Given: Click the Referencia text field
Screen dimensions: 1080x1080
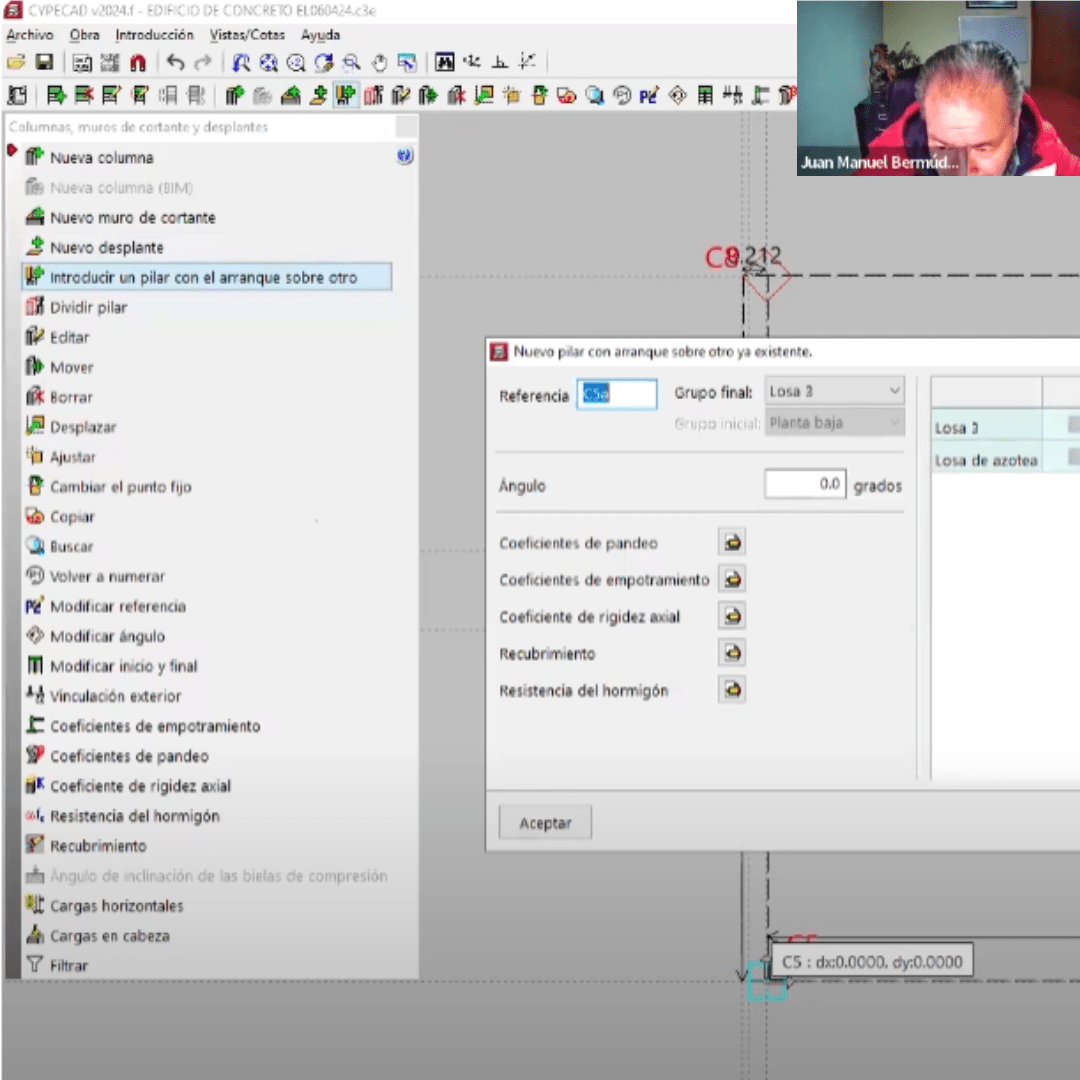Looking at the screenshot, I should click(617, 395).
